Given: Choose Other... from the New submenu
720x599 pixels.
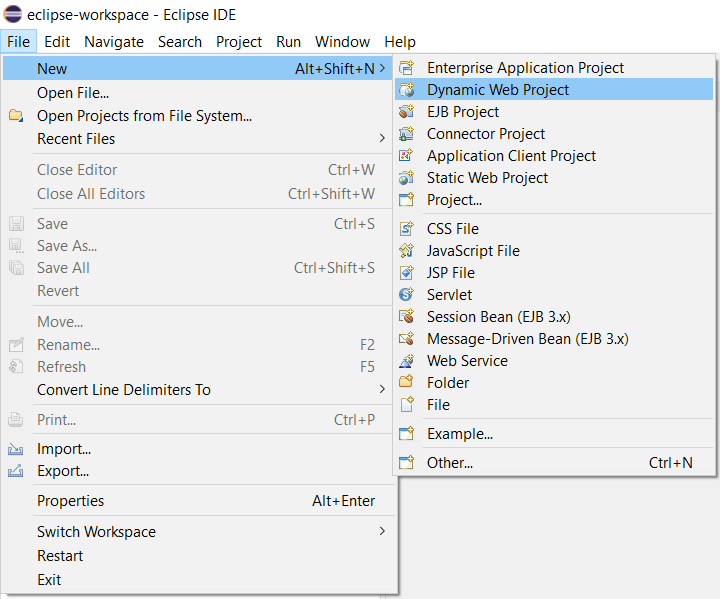Looking at the screenshot, I should pos(450,463).
